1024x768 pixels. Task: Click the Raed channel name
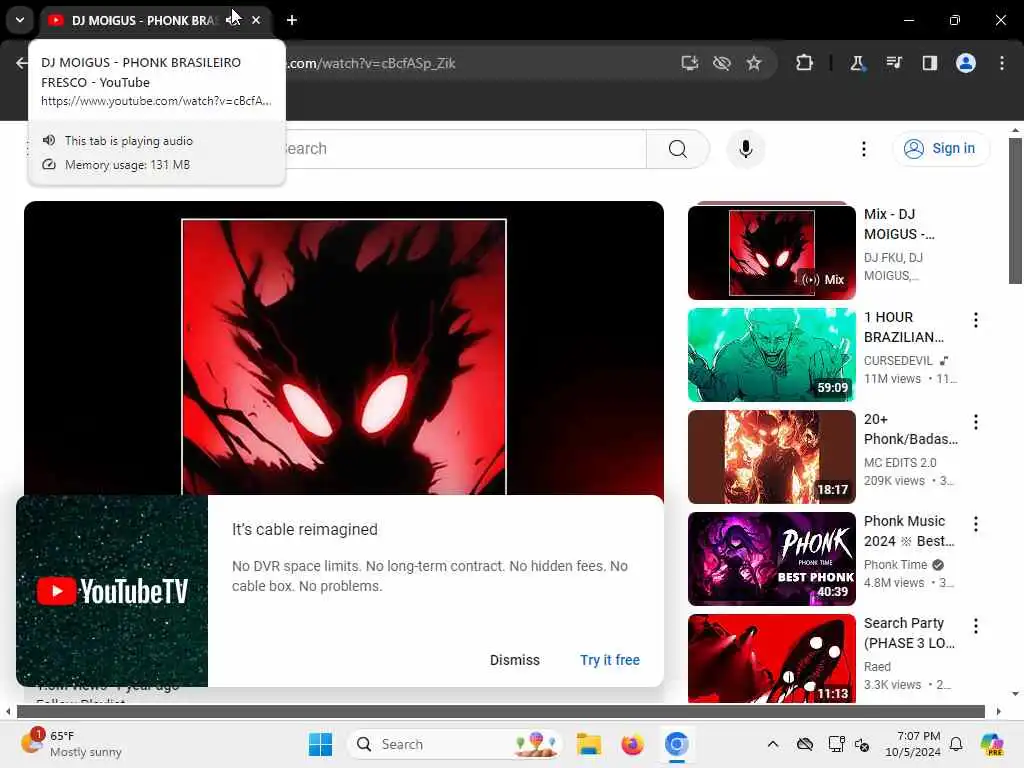877,666
